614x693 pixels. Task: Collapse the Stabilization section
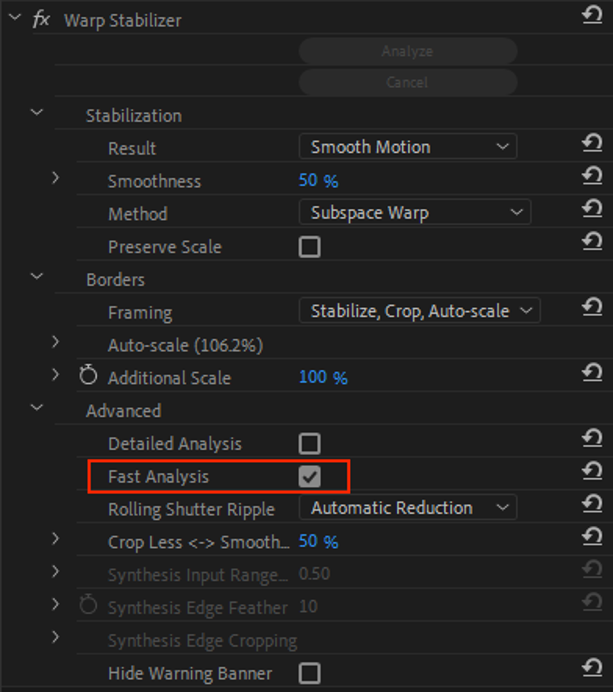pos(37,112)
